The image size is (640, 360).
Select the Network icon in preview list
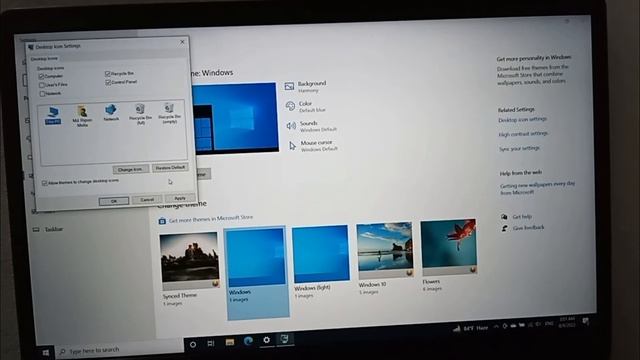pyautogui.click(x=111, y=113)
